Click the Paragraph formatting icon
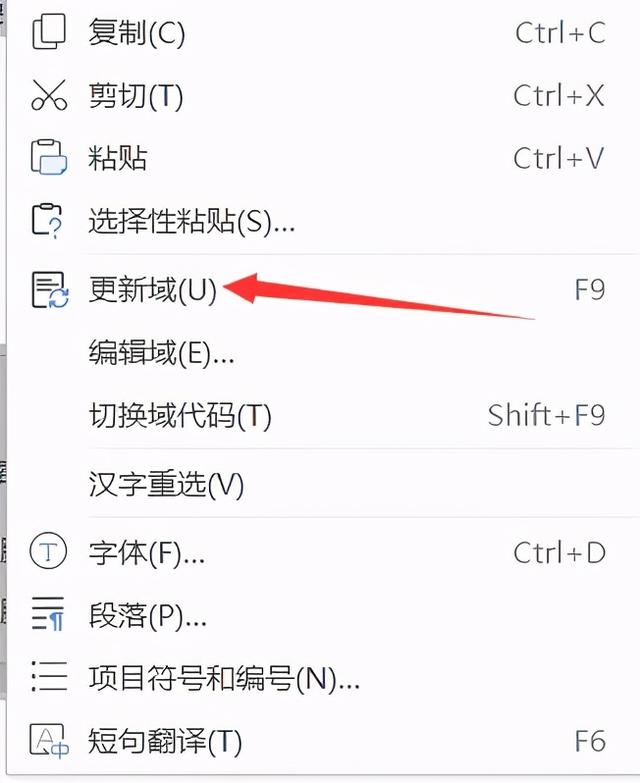The image size is (640, 783). tap(48, 615)
